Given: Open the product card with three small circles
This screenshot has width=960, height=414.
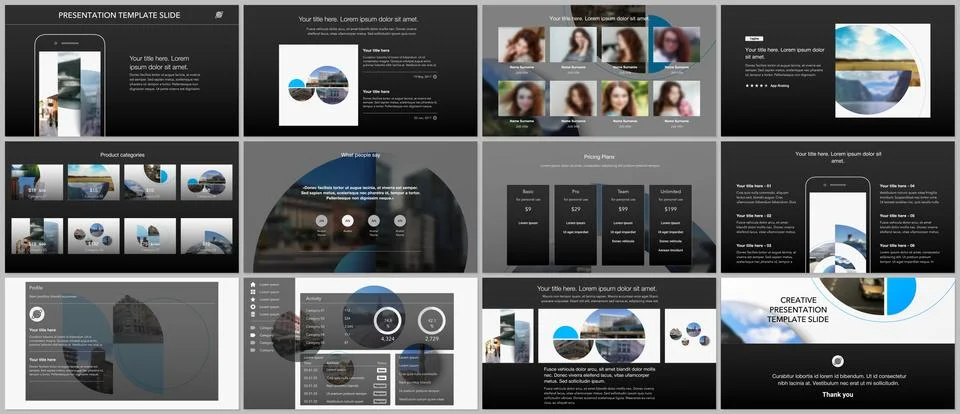Looking at the screenshot, I should click(94, 236).
